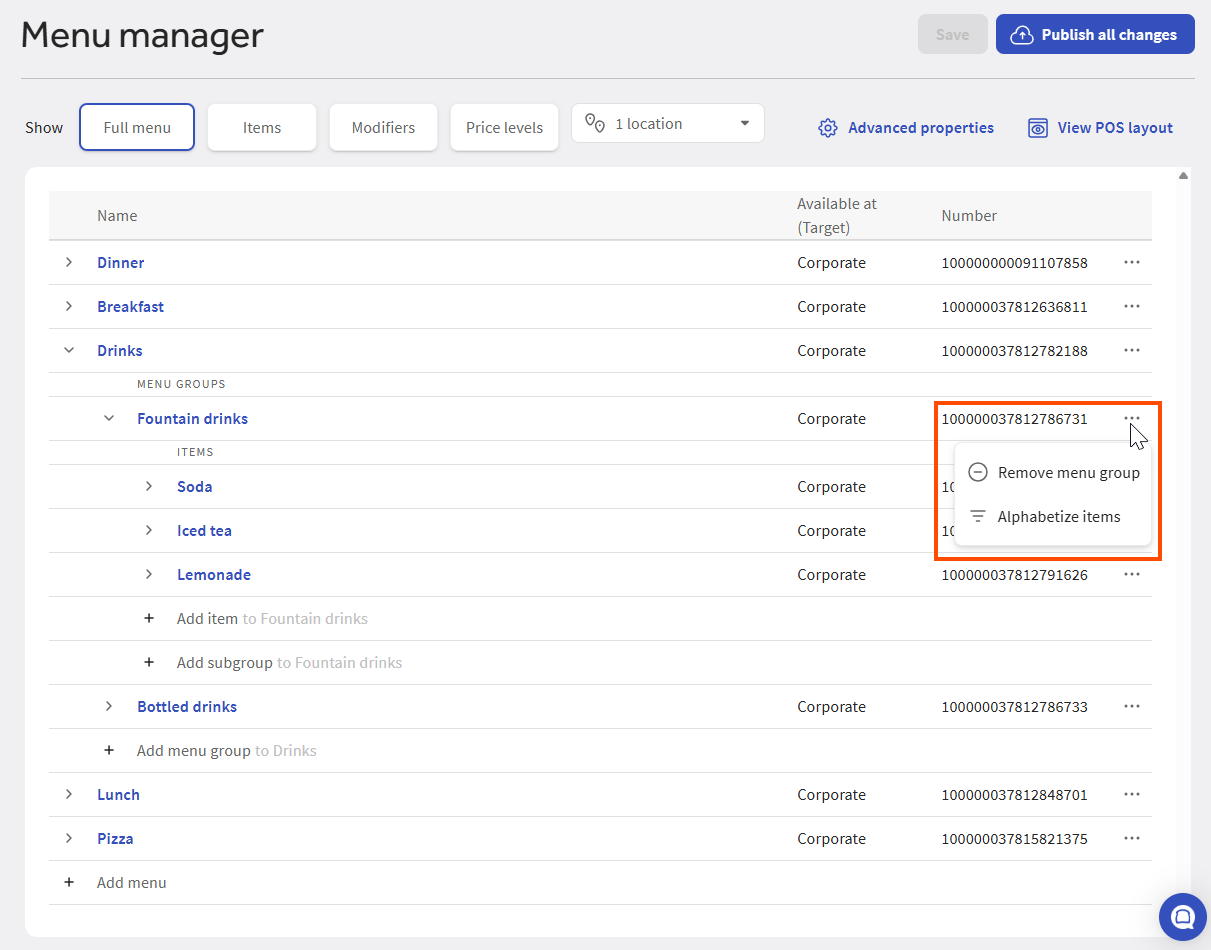
Task: Switch to the Price levels view
Action: 504,128
